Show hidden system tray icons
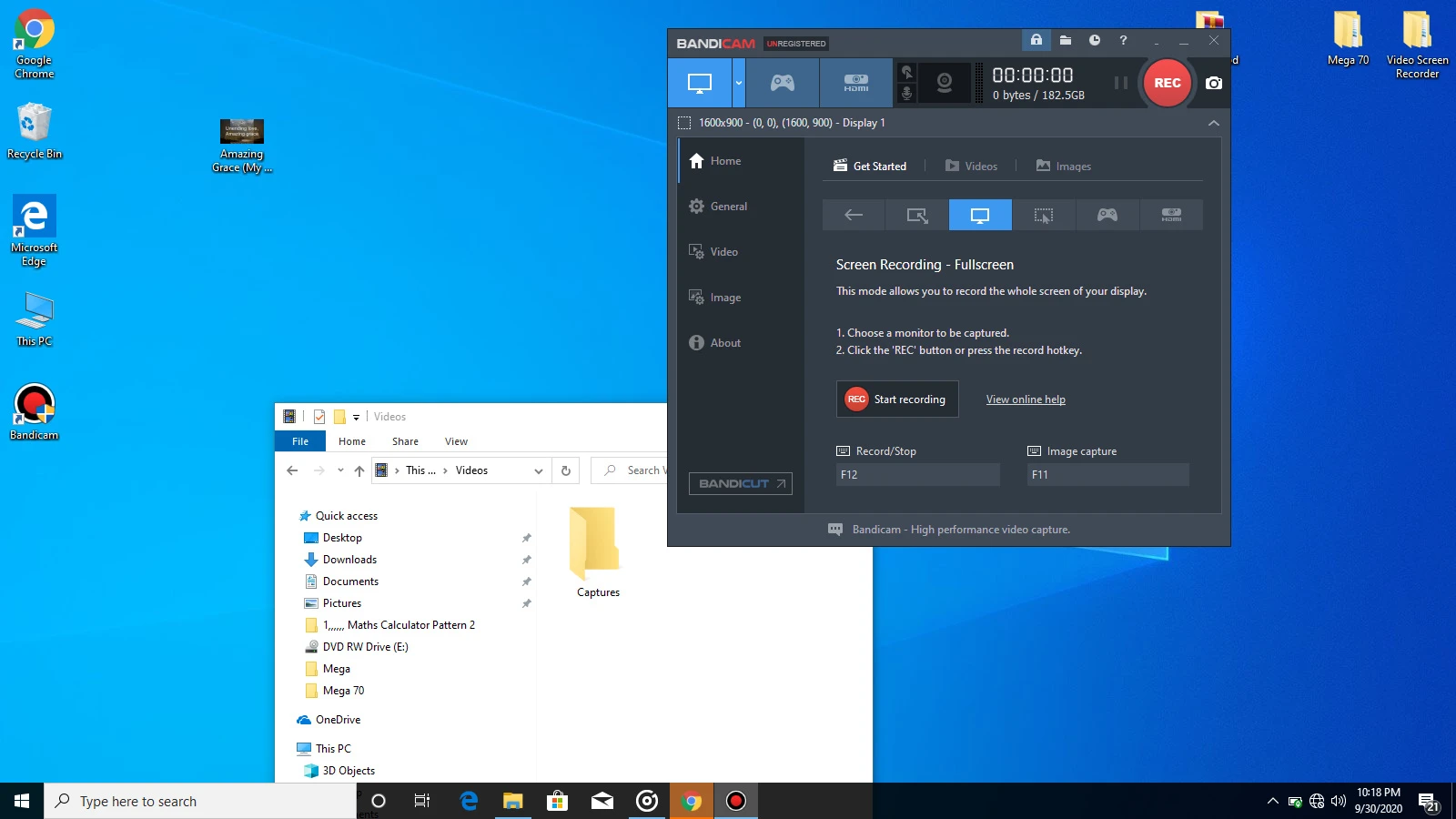This screenshot has width=1456, height=819. click(1272, 801)
